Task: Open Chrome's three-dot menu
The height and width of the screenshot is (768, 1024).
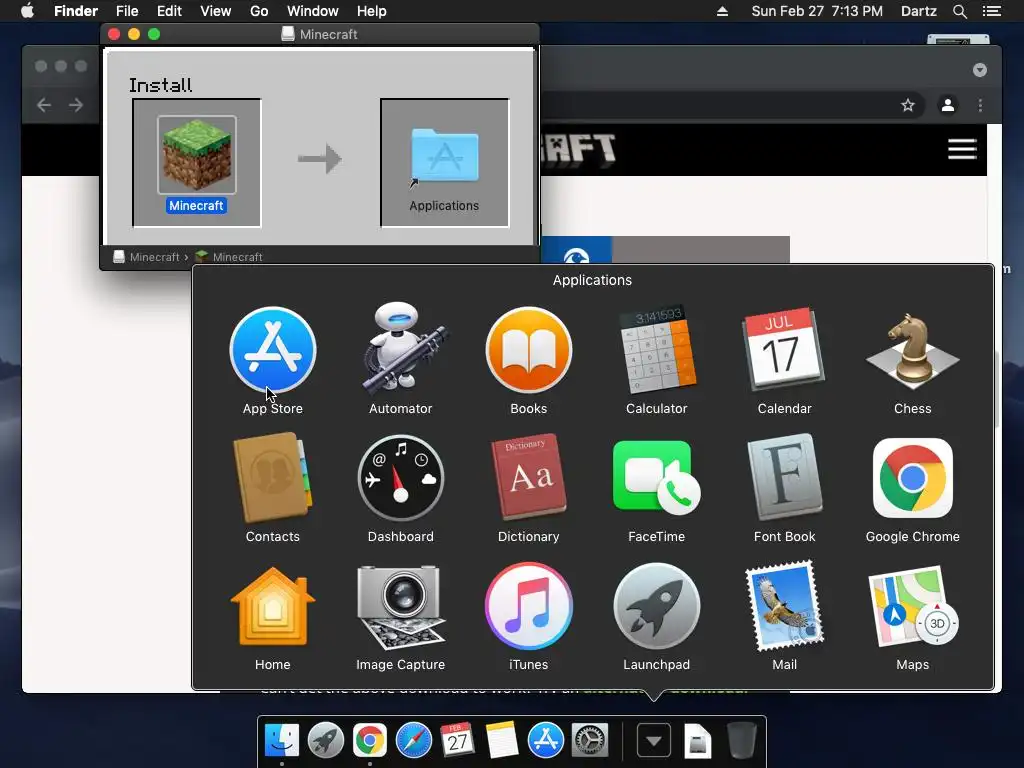Action: (x=980, y=105)
